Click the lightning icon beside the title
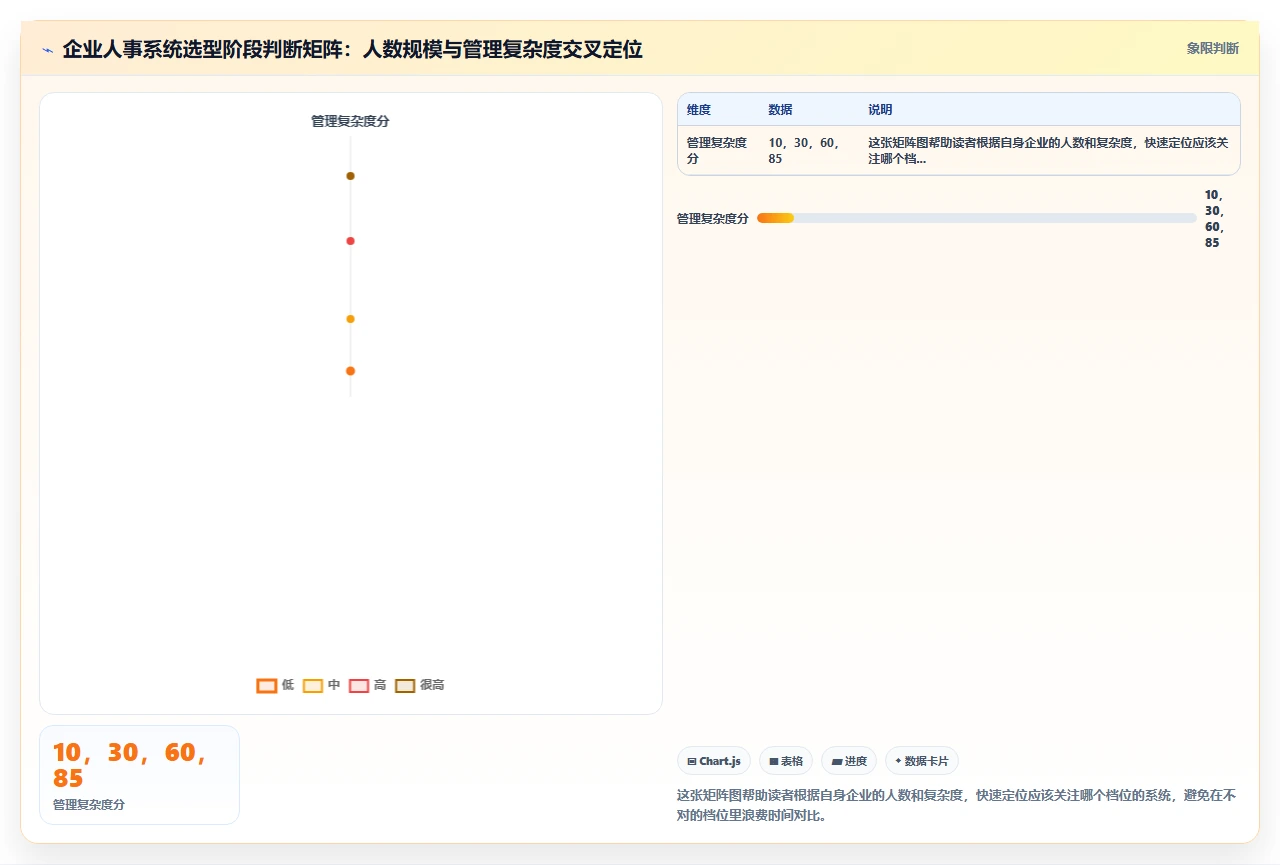The width and height of the screenshot is (1280, 865). (47, 49)
